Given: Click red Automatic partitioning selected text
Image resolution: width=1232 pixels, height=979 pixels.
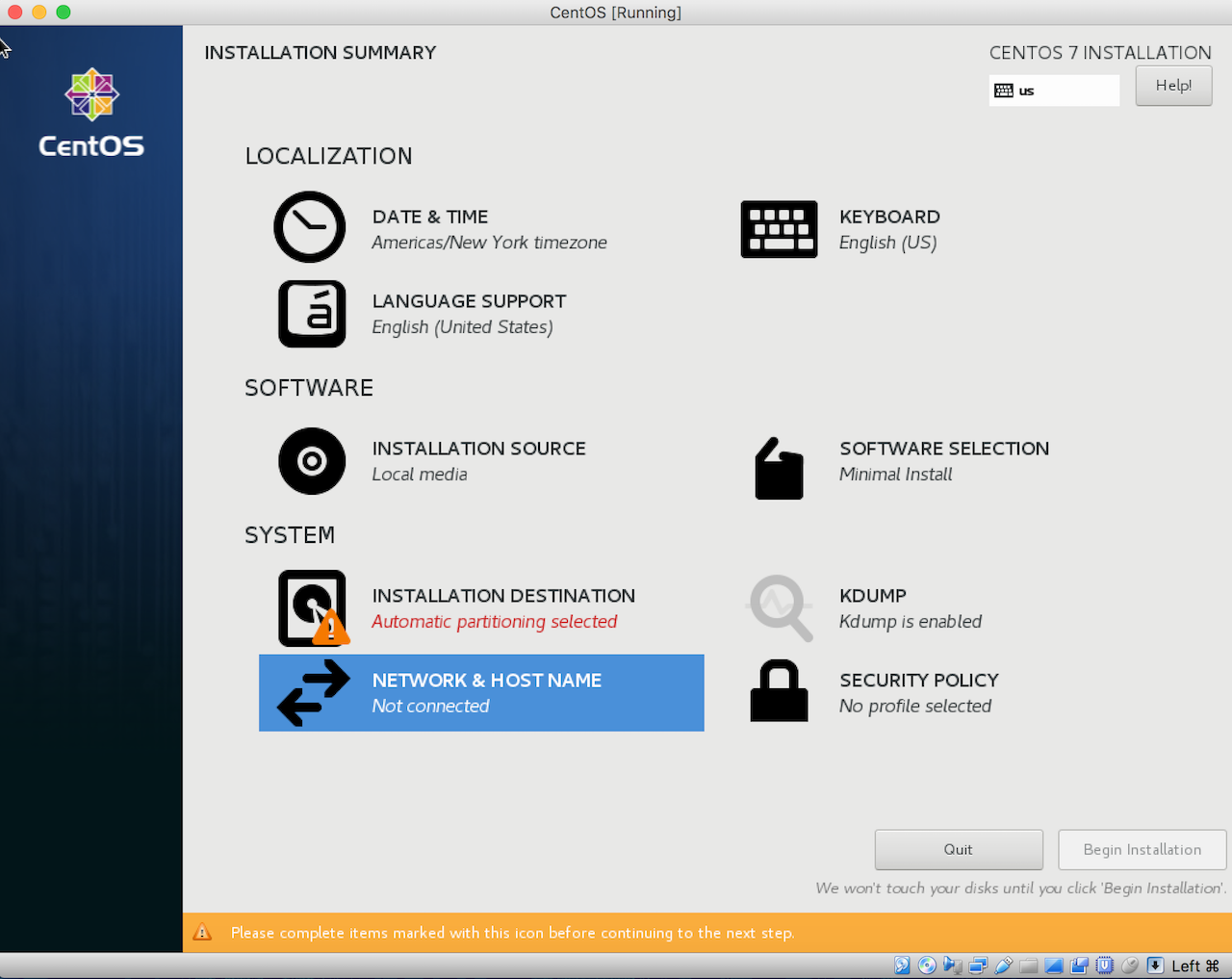Looking at the screenshot, I should 495,622.
